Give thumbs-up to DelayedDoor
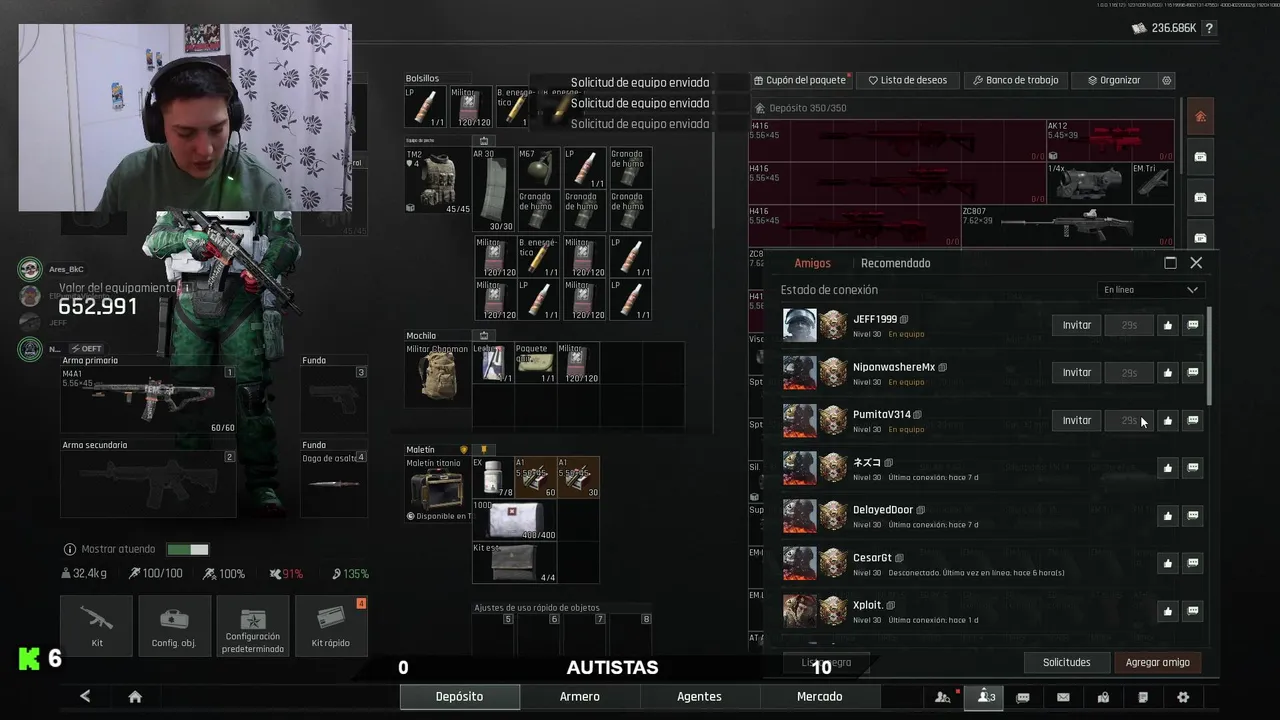Image resolution: width=1280 pixels, height=720 pixels. click(1167, 515)
